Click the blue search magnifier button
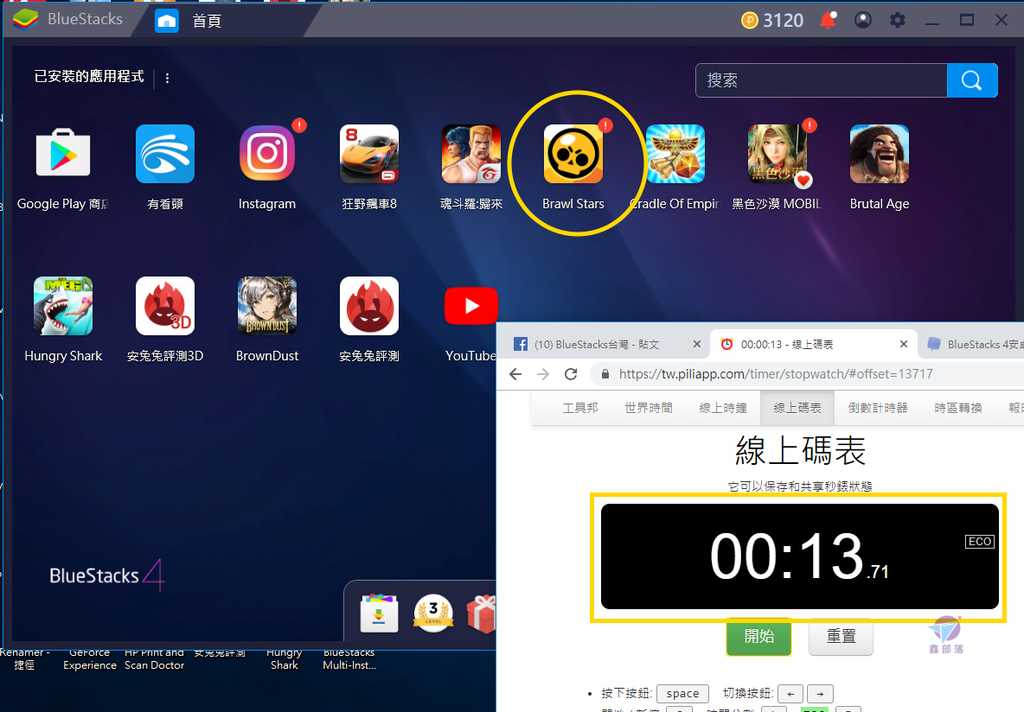The image size is (1024, 712). click(972, 80)
